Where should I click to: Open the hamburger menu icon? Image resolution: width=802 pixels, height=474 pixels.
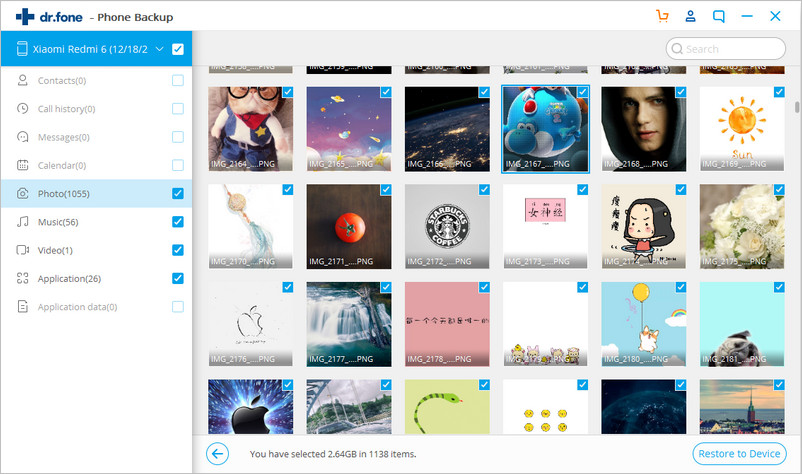click(746, 16)
